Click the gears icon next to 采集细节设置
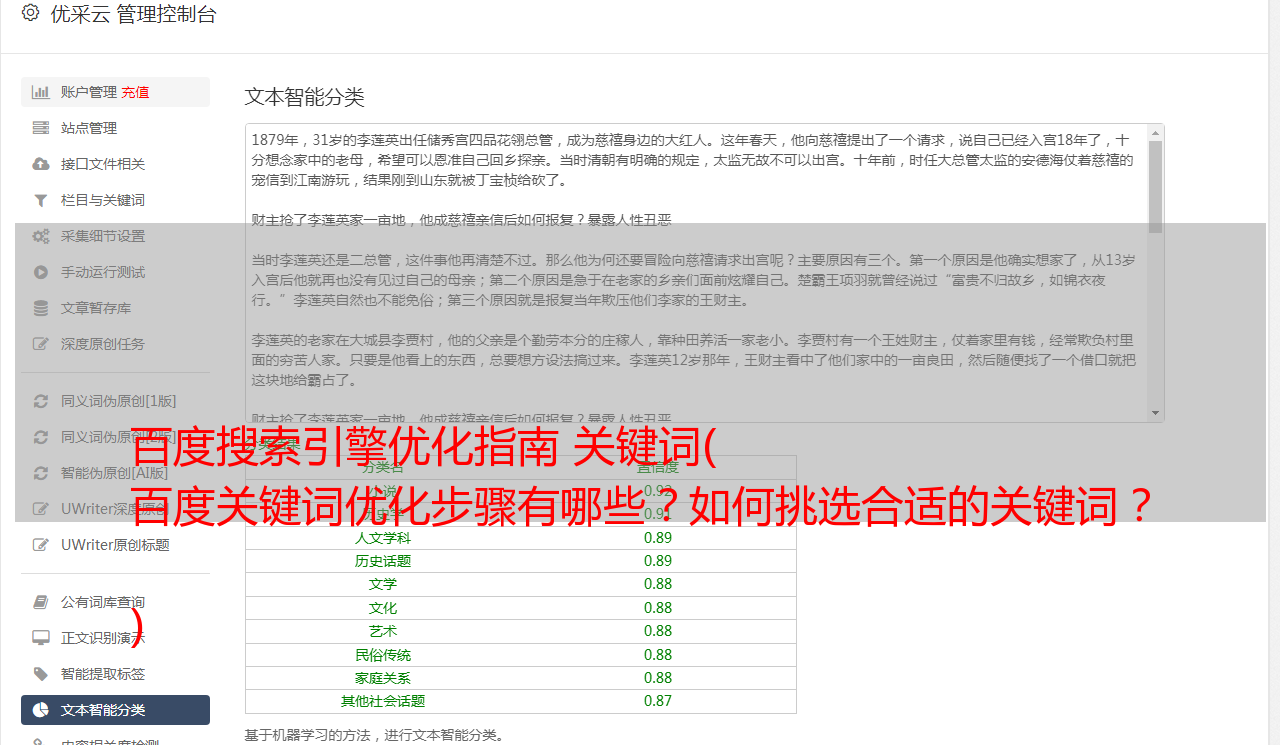Viewport: 1280px width, 745px height. point(41,236)
